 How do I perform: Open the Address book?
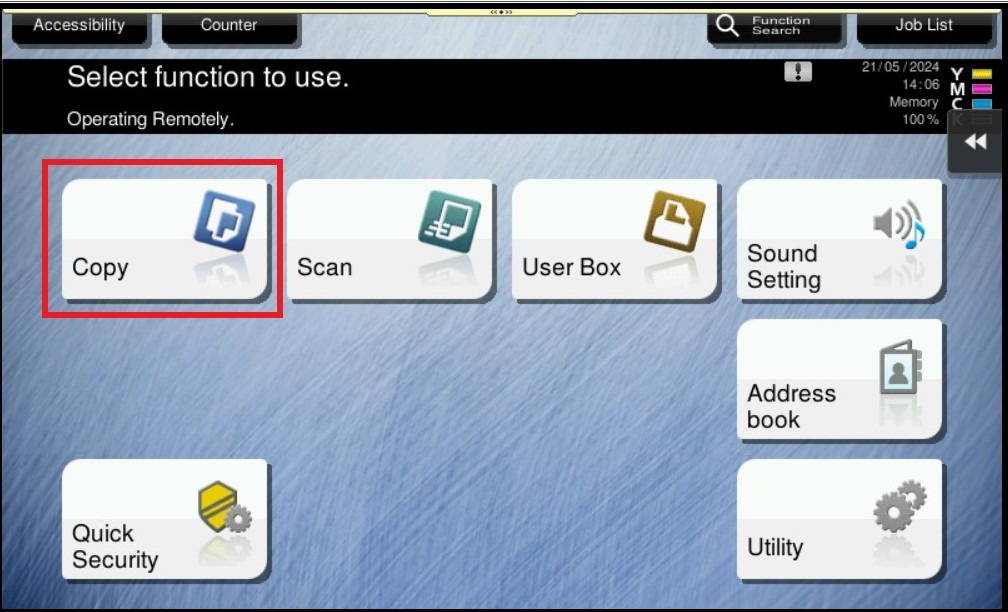(840, 380)
